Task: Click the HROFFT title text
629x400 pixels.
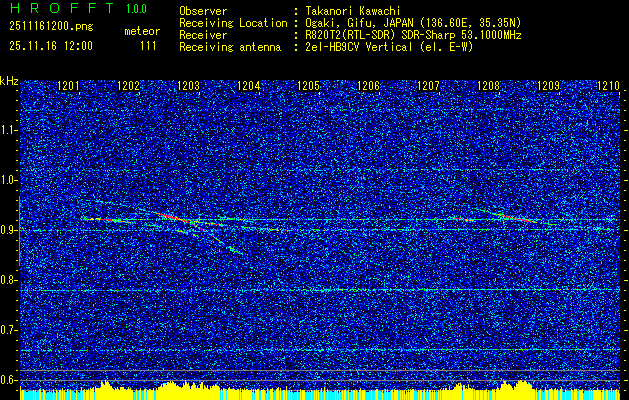Action: 62,8
